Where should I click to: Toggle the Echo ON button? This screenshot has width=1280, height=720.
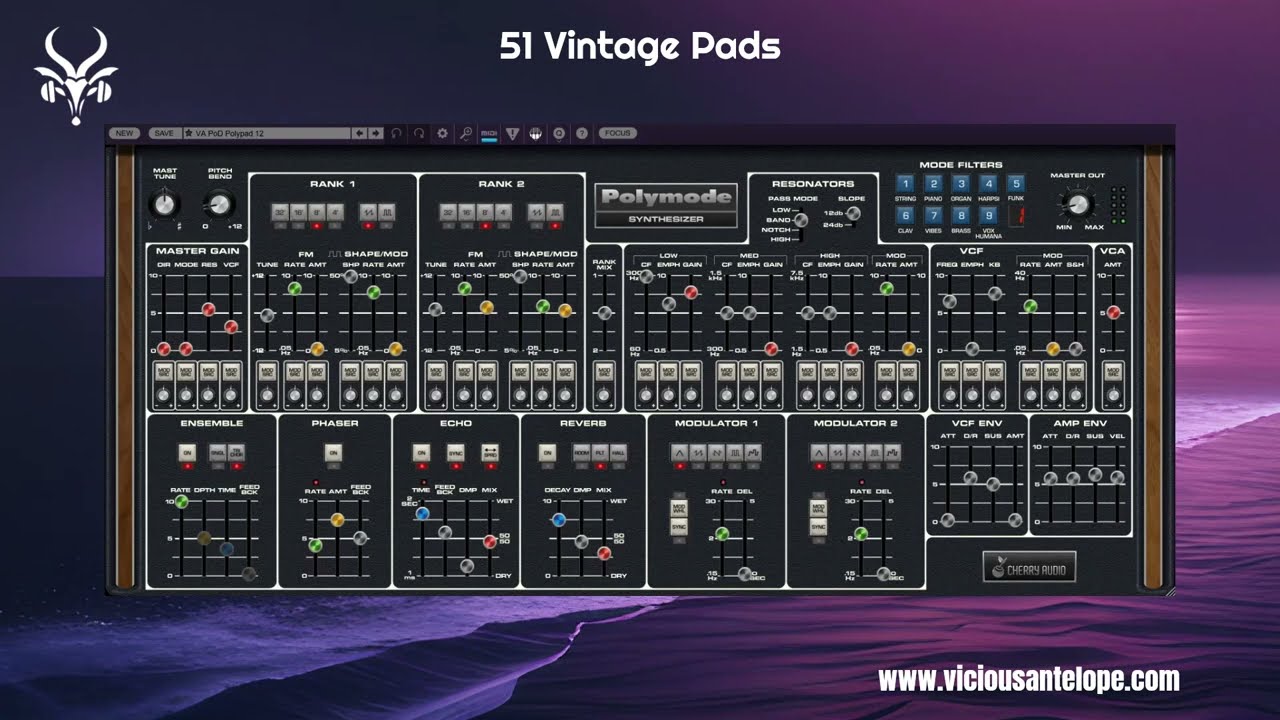(421, 453)
